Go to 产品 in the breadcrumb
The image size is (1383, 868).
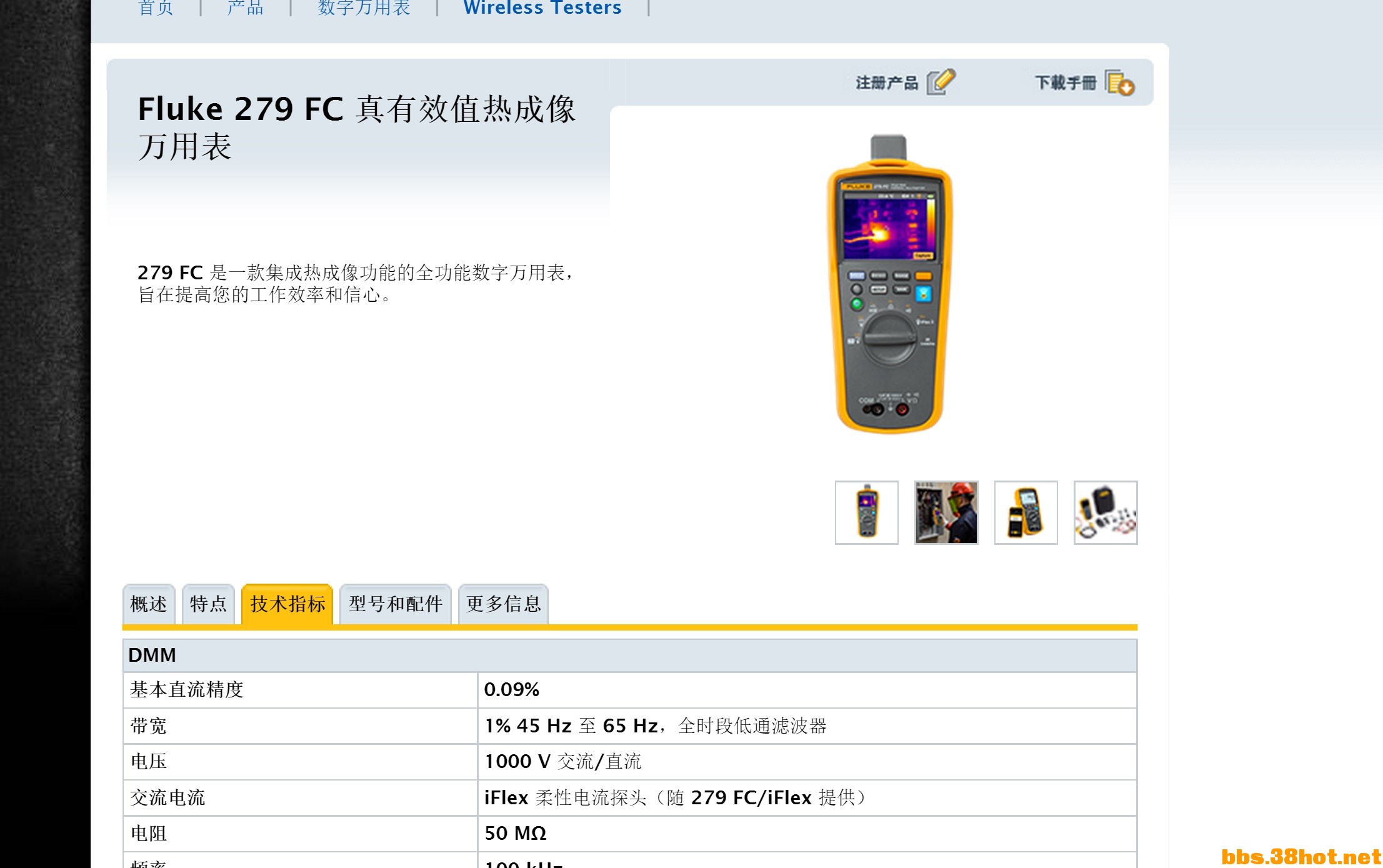click(246, 7)
